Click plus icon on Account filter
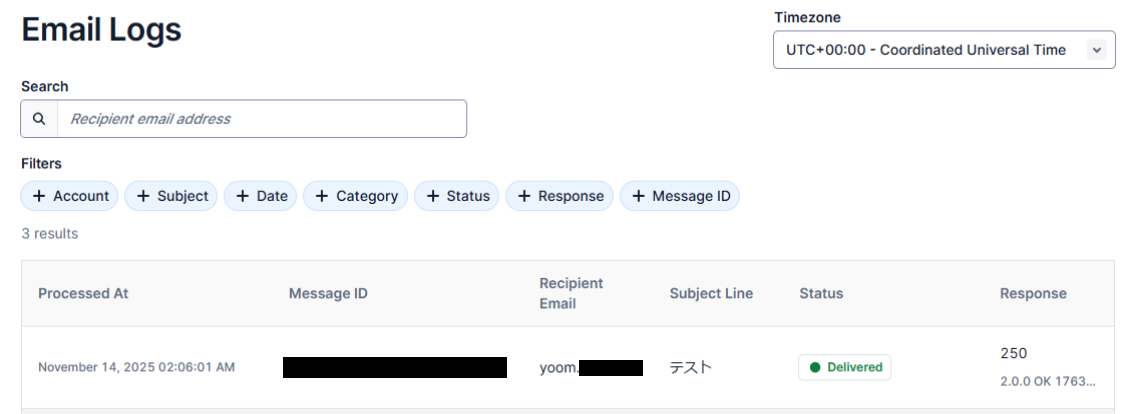Image resolution: width=1129 pixels, height=414 pixels. pyautogui.click(x=39, y=196)
